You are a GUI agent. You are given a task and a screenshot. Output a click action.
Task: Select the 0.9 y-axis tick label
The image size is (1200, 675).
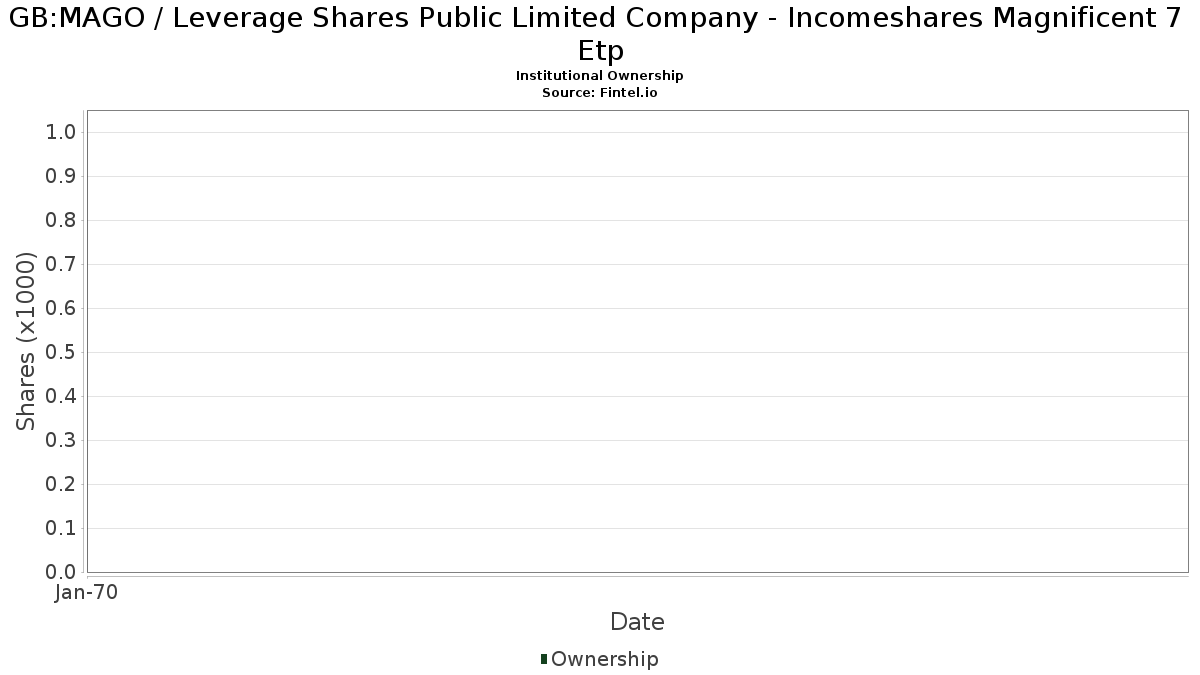pos(62,177)
